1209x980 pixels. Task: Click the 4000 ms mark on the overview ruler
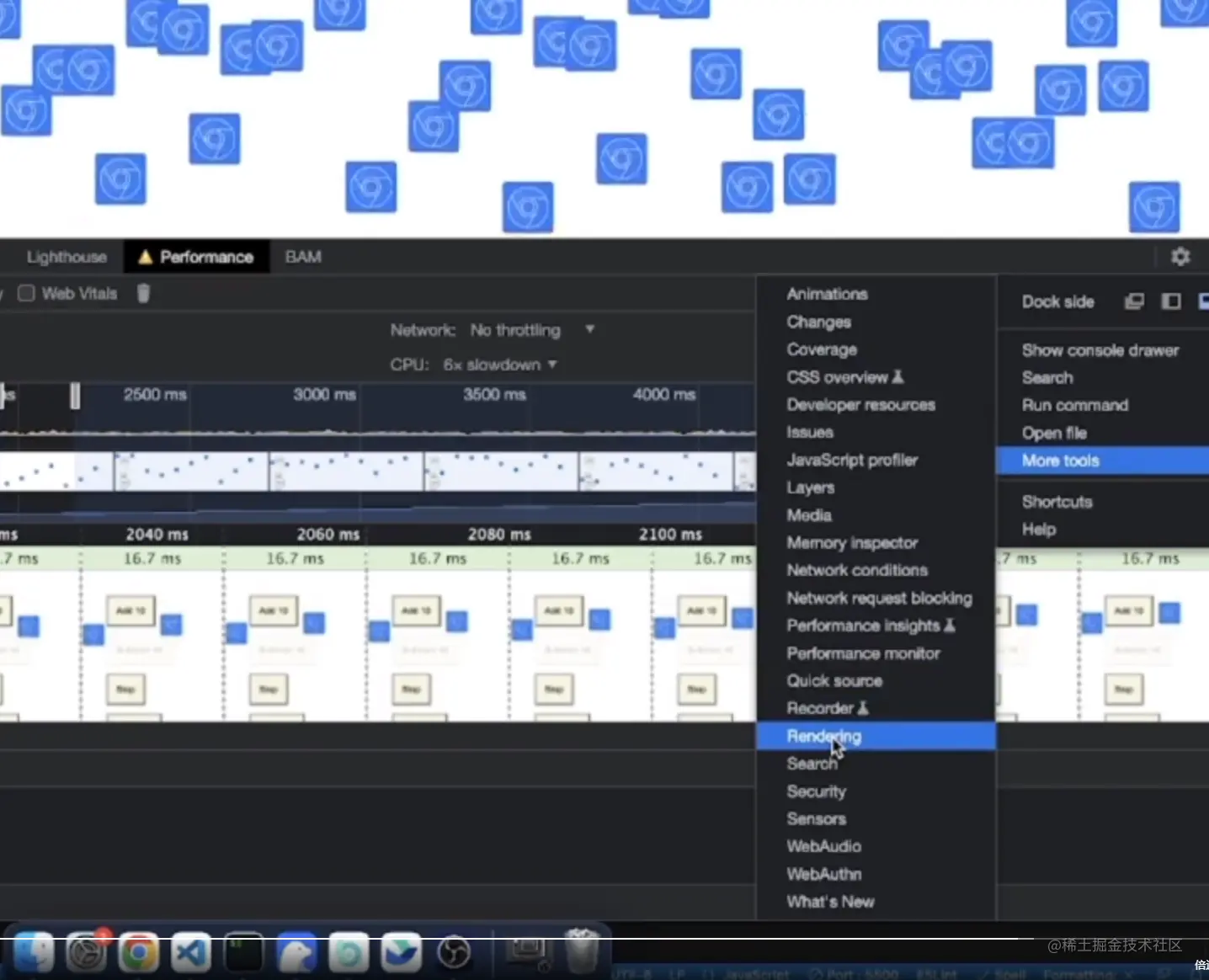click(664, 394)
